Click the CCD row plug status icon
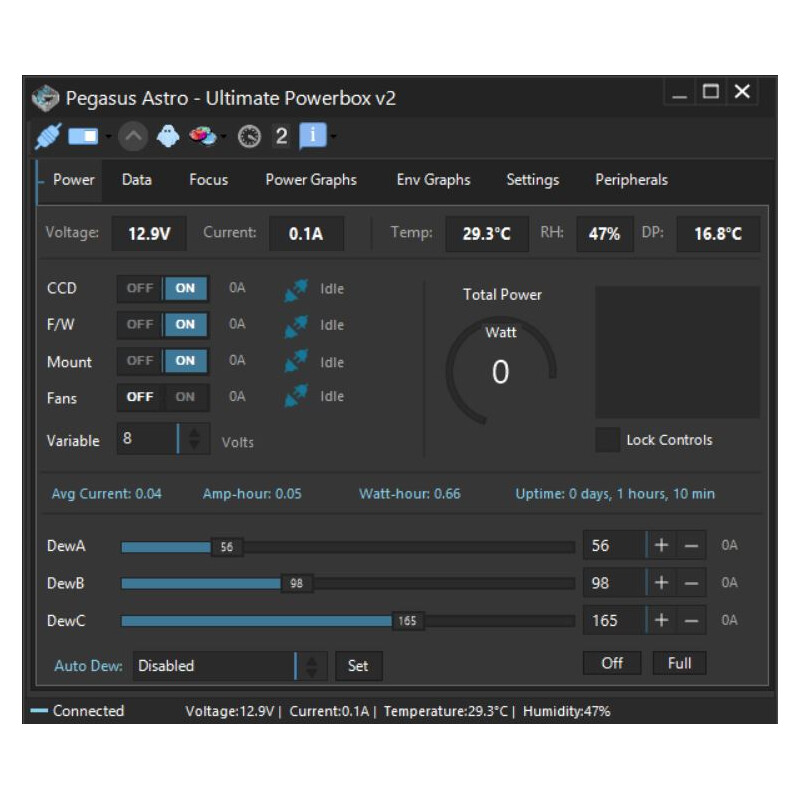This screenshot has height=800, width=800. (296, 290)
